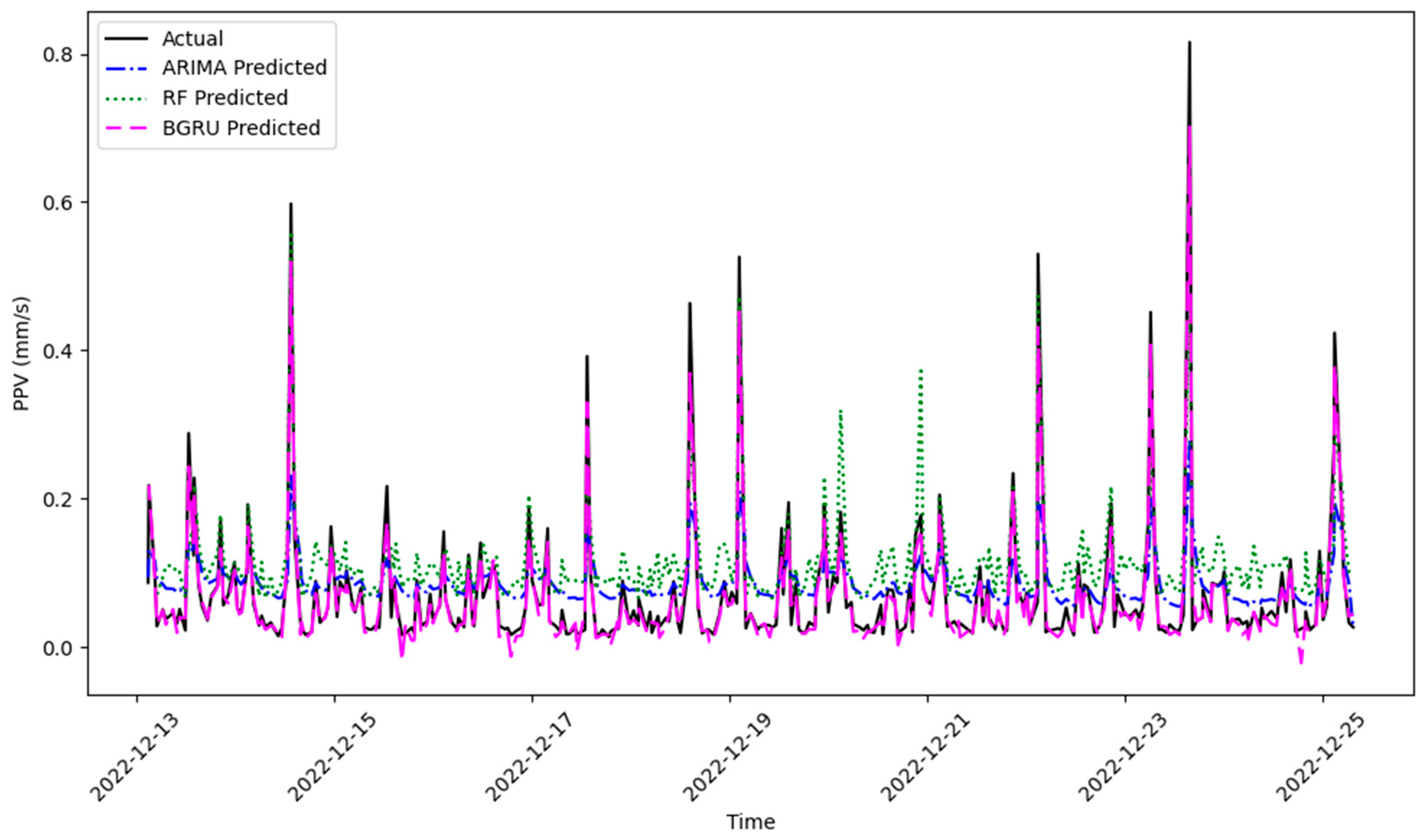Click the 2022-12-13 x-axis tick label
The image size is (1427, 840).
tap(135, 758)
